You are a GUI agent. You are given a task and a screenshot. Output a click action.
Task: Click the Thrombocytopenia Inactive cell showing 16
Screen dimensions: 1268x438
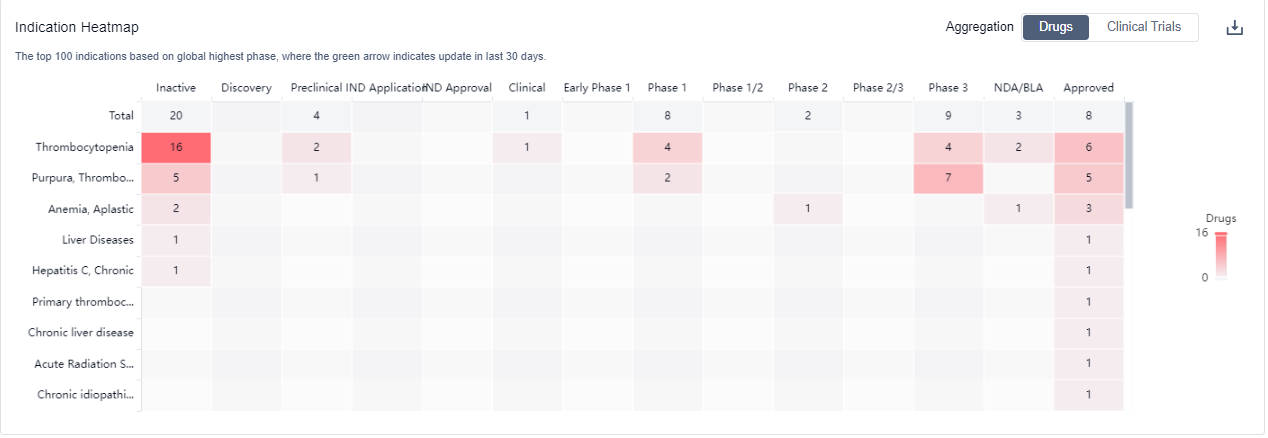176,147
